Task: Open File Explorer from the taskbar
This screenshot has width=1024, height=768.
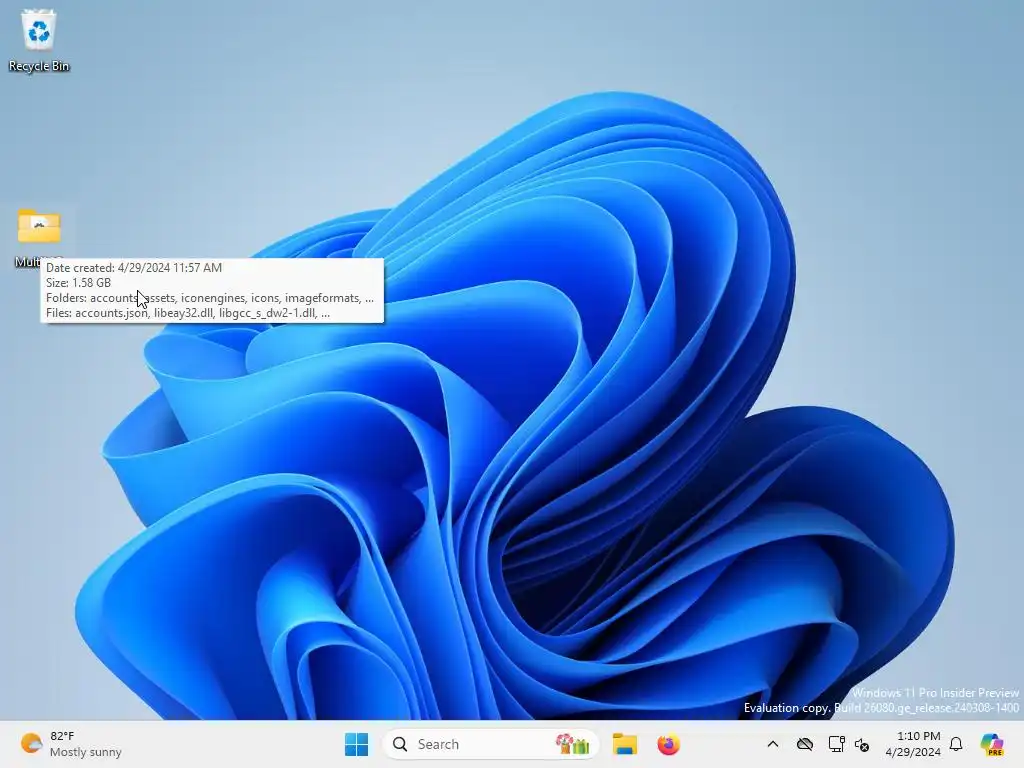Action: (x=624, y=744)
